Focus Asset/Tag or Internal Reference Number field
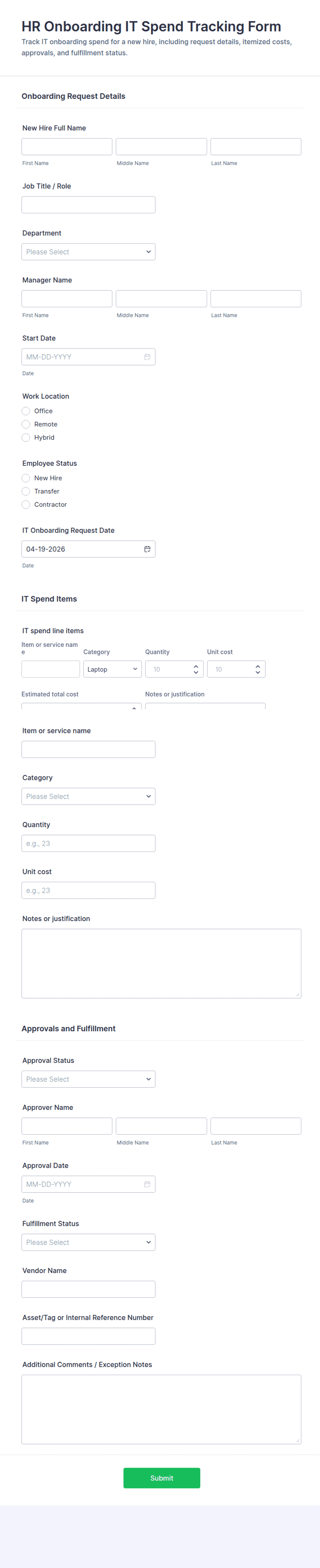The image size is (320, 1568). click(x=88, y=1336)
